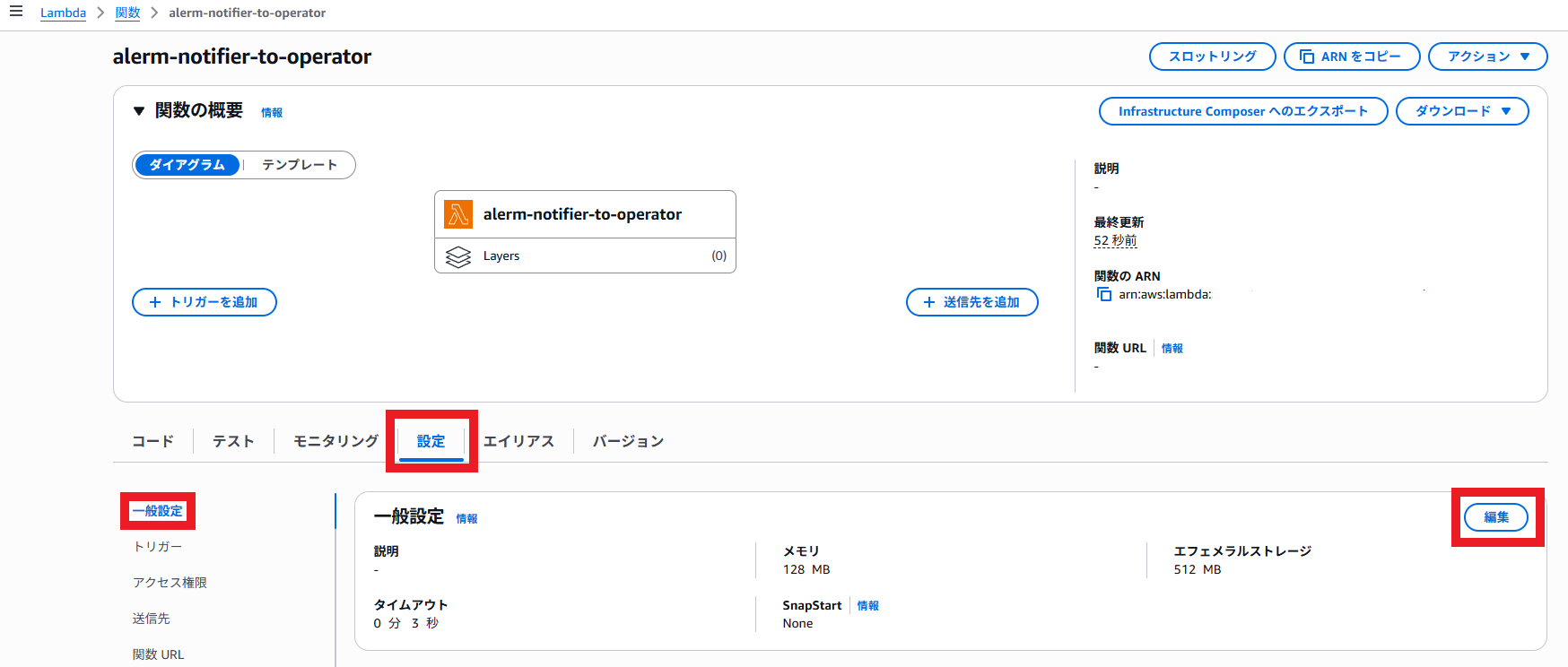Click the orange Lambda function icon
The image size is (1568, 667).
pyautogui.click(x=458, y=214)
